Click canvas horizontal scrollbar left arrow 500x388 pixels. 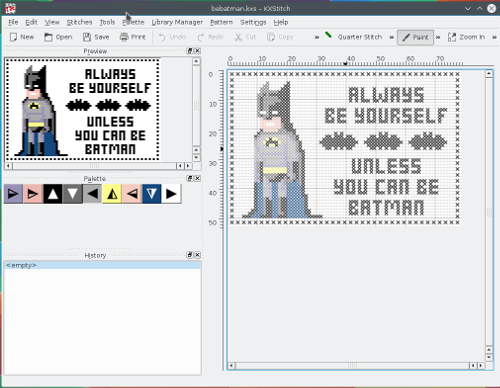[231, 366]
